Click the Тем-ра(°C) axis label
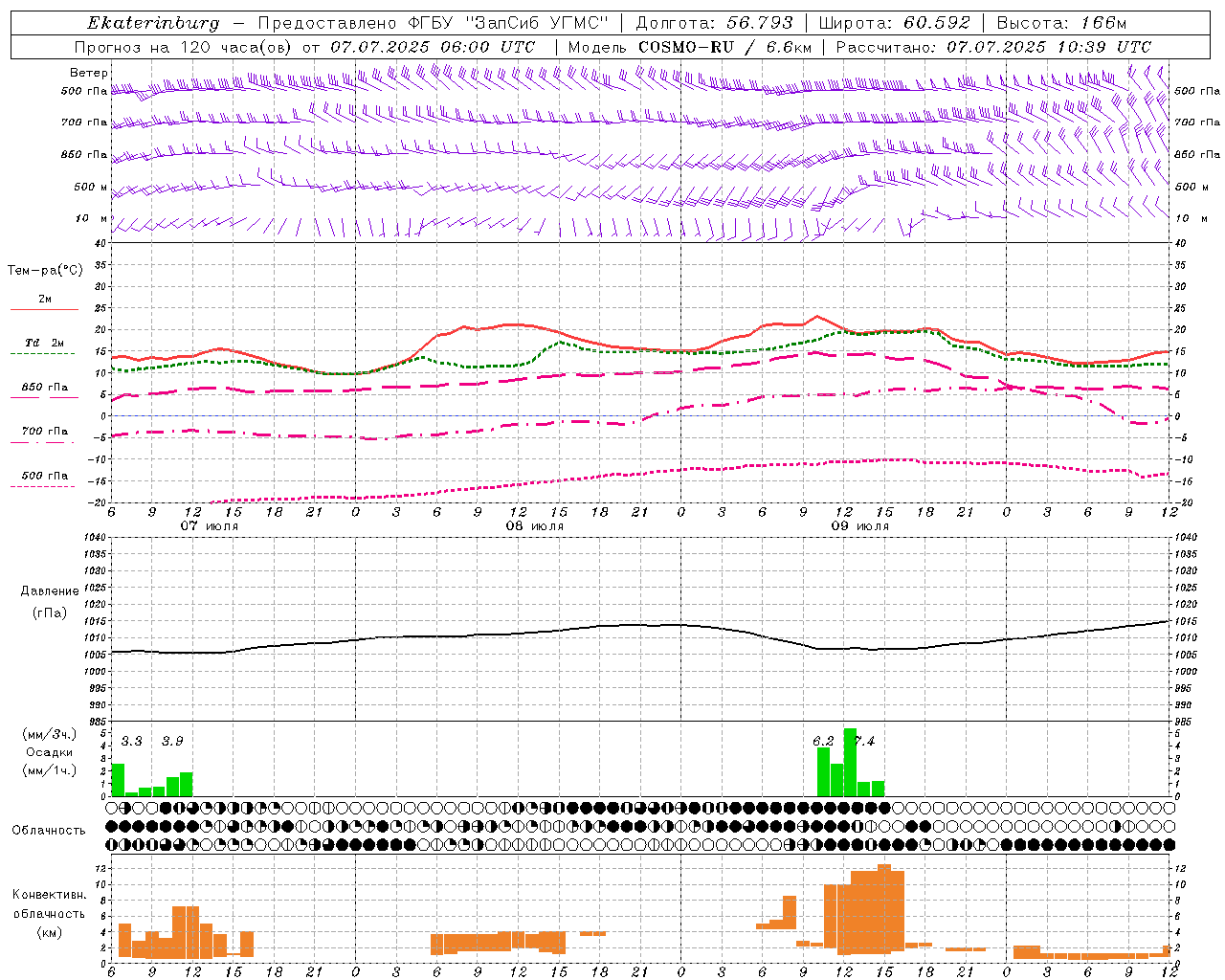Screen dimensions: 1225x980 [x=45, y=270]
